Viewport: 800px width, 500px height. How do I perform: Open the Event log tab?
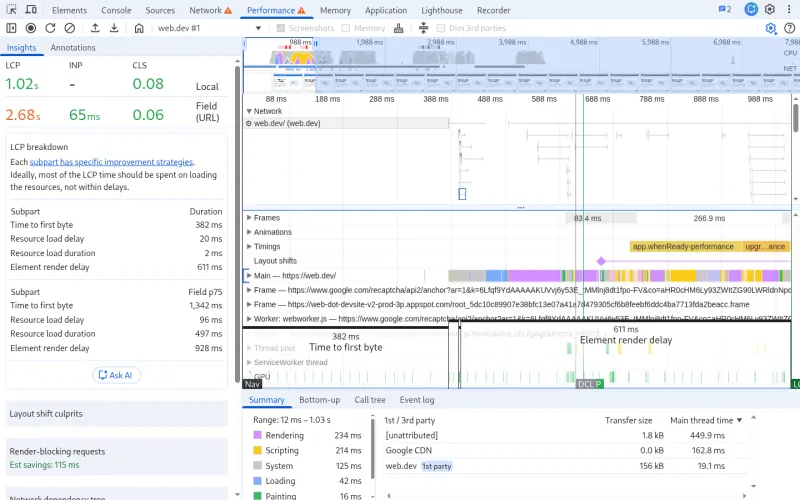click(417, 400)
